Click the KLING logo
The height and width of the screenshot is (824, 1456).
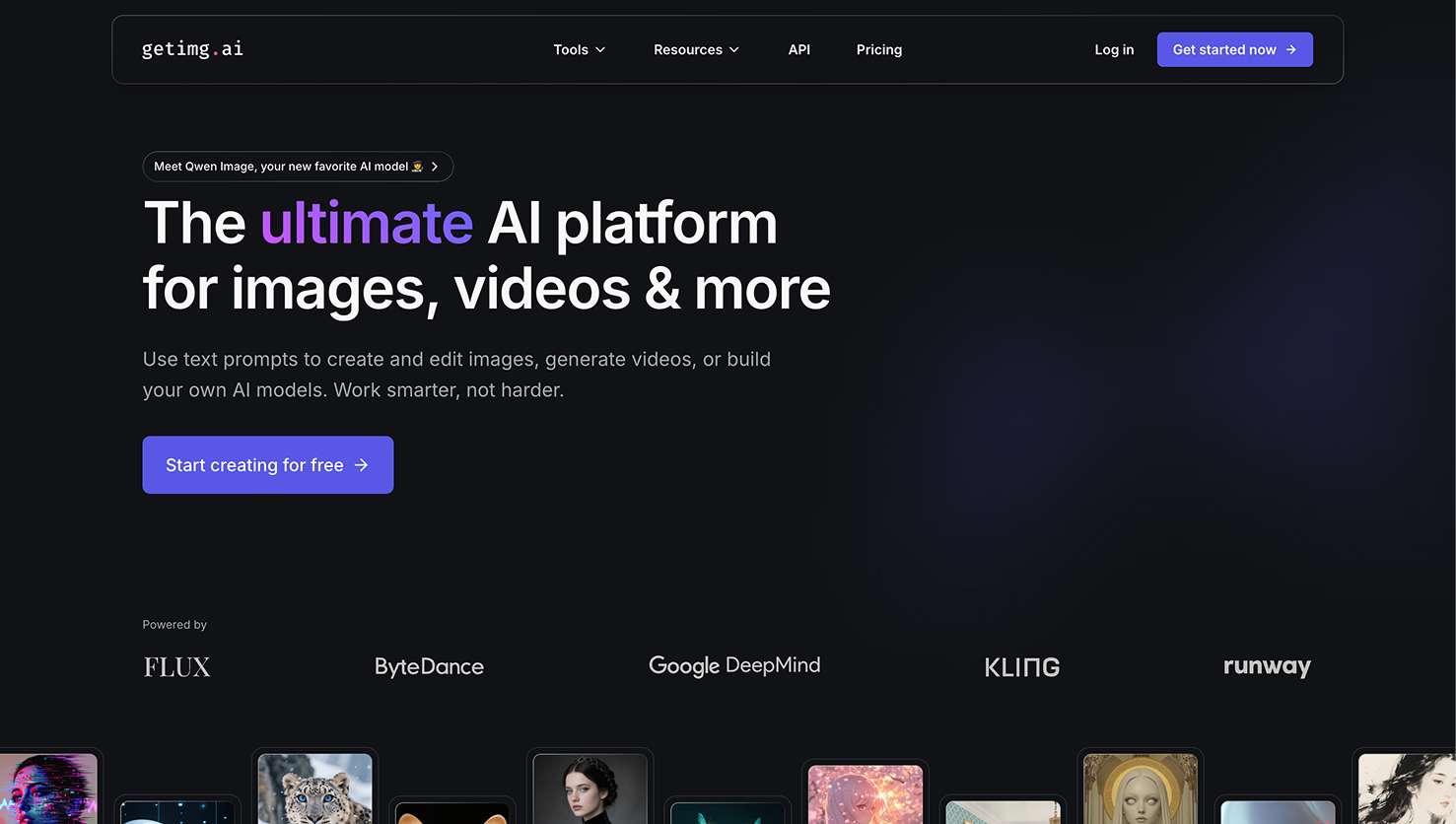[x=1022, y=667]
